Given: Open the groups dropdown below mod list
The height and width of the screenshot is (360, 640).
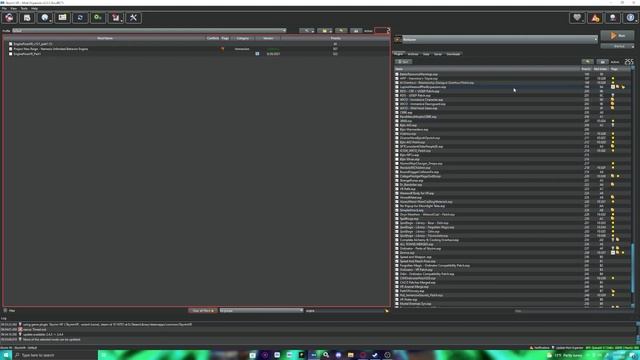Looking at the screenshot, I should click(261, 311).
